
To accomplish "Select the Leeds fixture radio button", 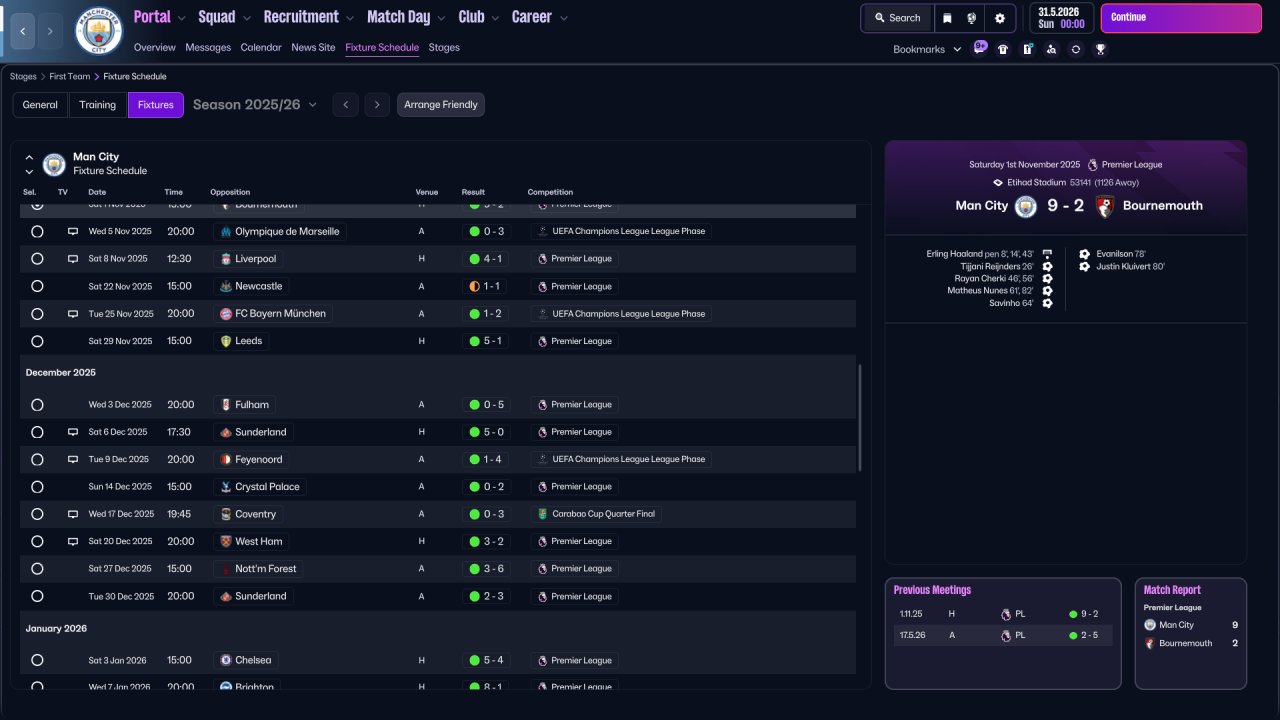I will [37, 341].
